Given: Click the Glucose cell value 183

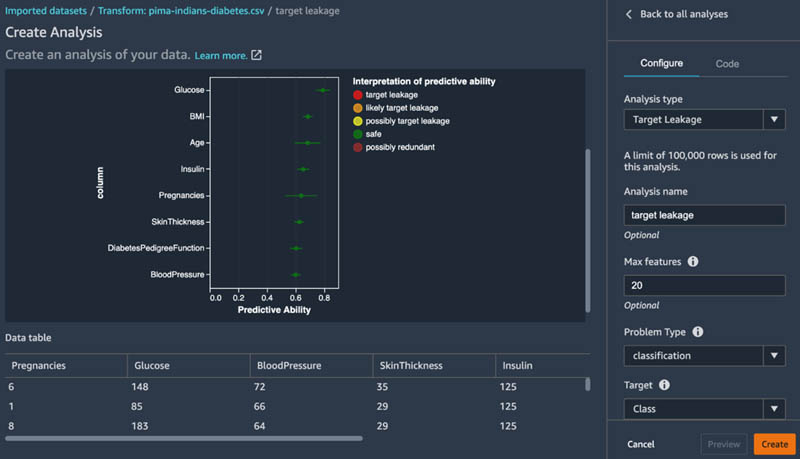Looking at the screenshot, I should point(140,426).
